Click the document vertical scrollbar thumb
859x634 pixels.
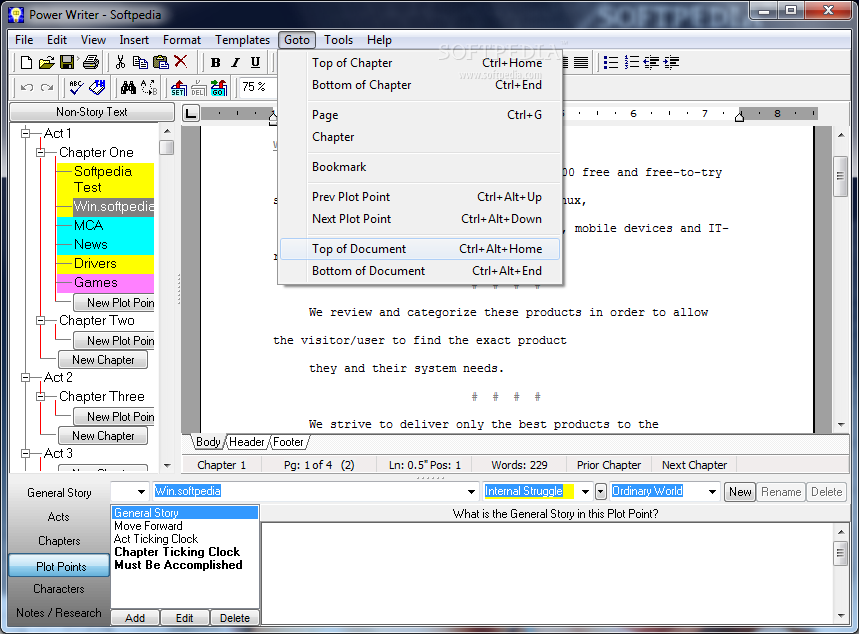(x=840, y=176)
